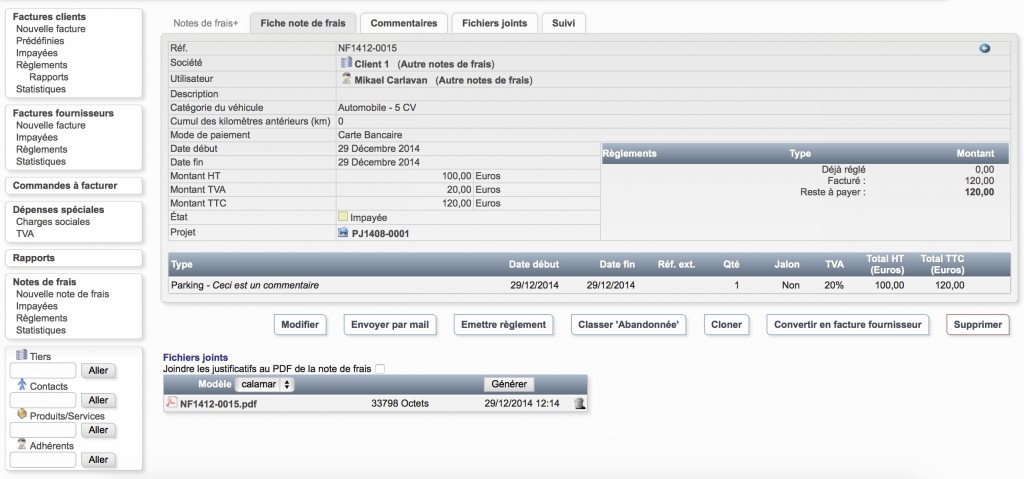Click Aller button for Adhérents search
The width and height of the screenshot is (1024, 479).
pos(98,459)
